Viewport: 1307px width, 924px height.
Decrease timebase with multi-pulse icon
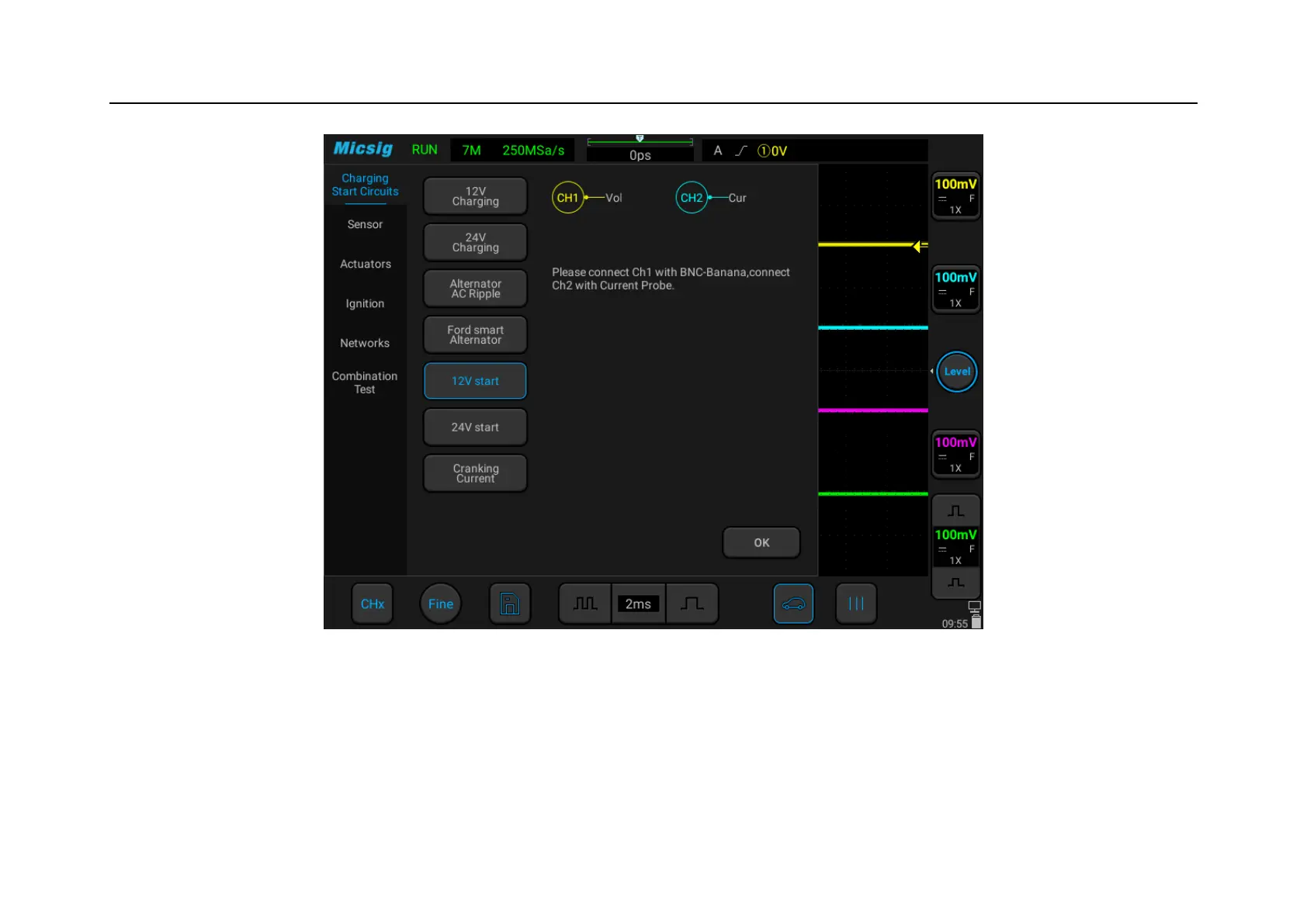point(585,604)
